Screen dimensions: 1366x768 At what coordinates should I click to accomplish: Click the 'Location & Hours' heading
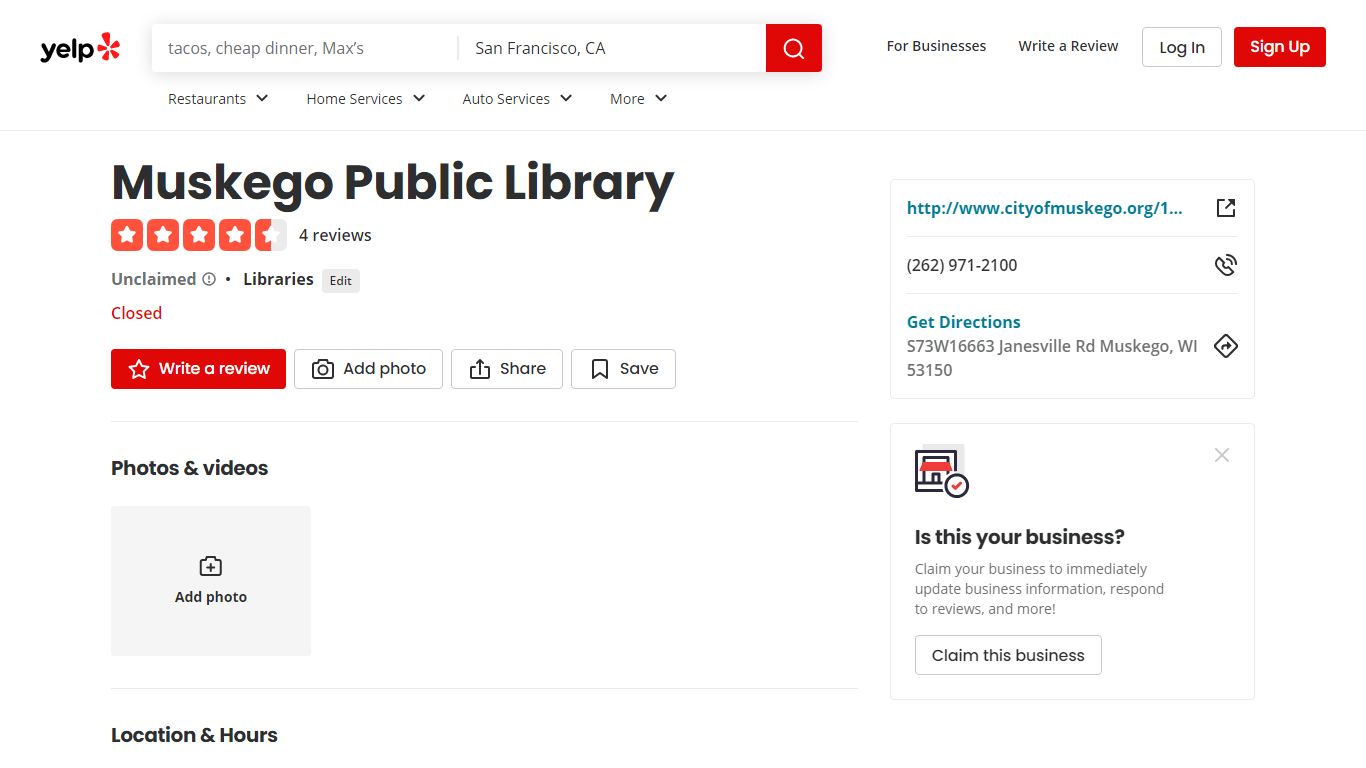click(194, 735)
